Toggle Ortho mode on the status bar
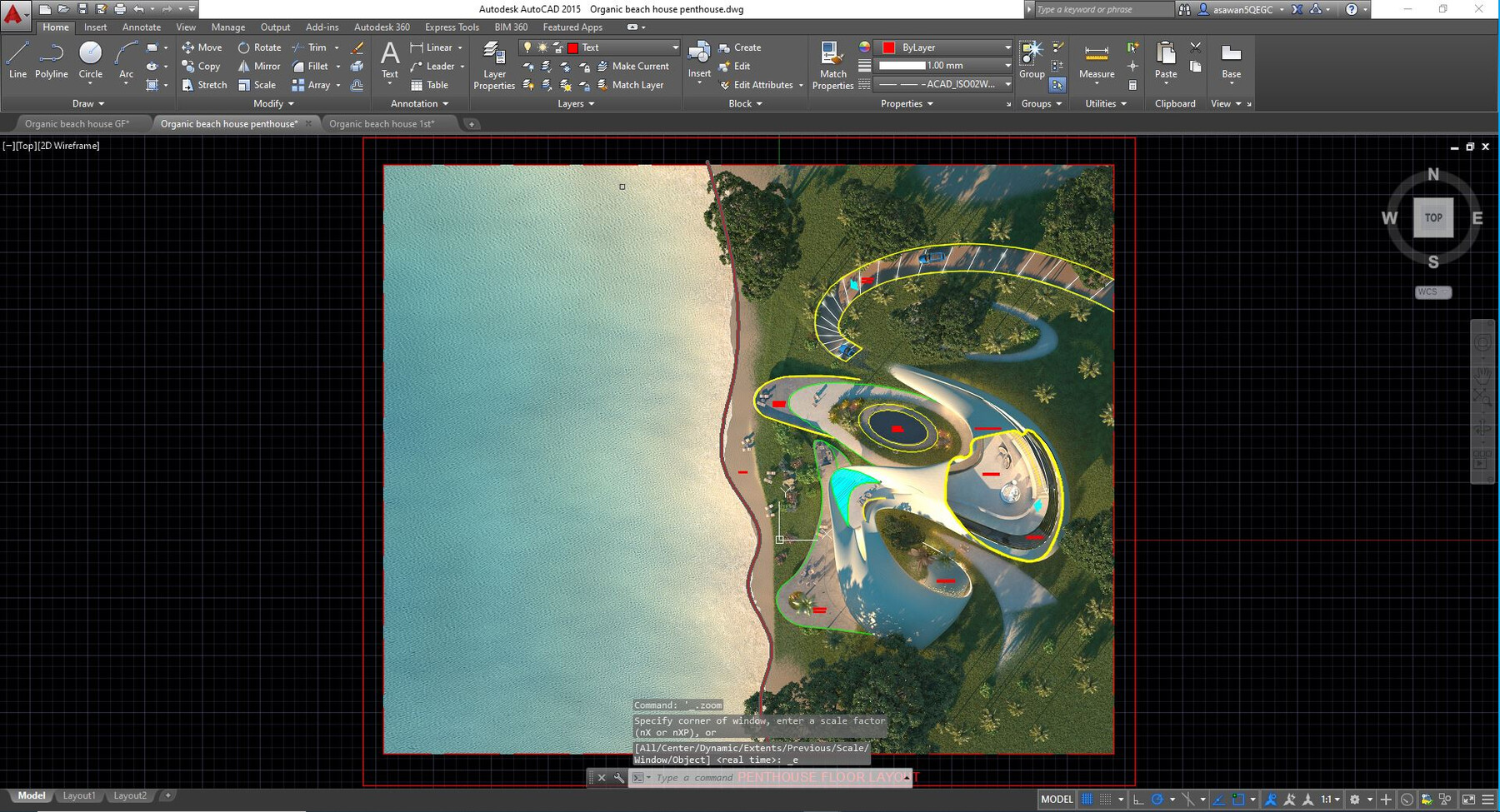This screenshot has height=812, width=1500. click(x=1137, y=800)
